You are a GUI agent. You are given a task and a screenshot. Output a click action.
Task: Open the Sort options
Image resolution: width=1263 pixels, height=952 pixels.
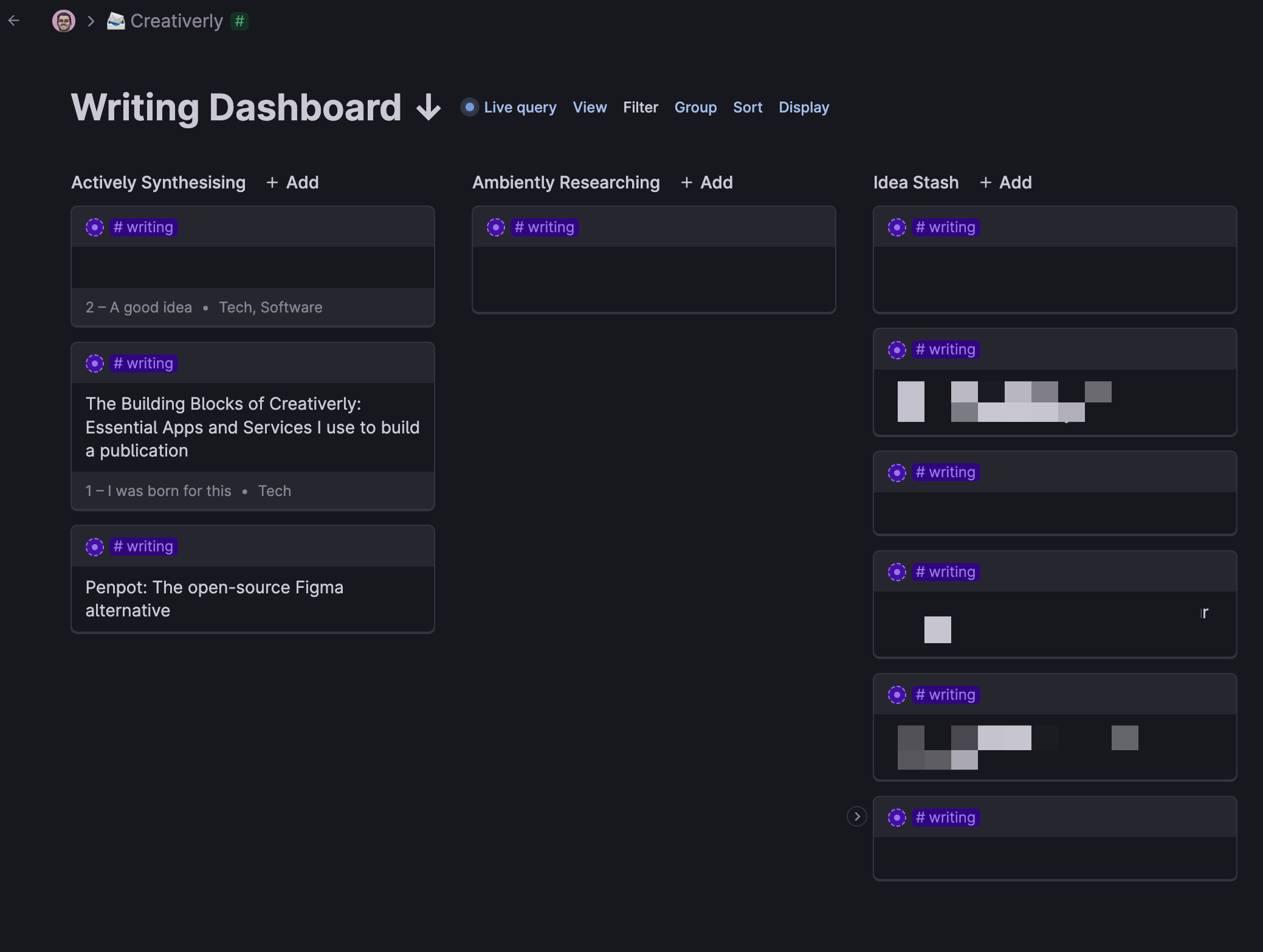coord(748,108)
